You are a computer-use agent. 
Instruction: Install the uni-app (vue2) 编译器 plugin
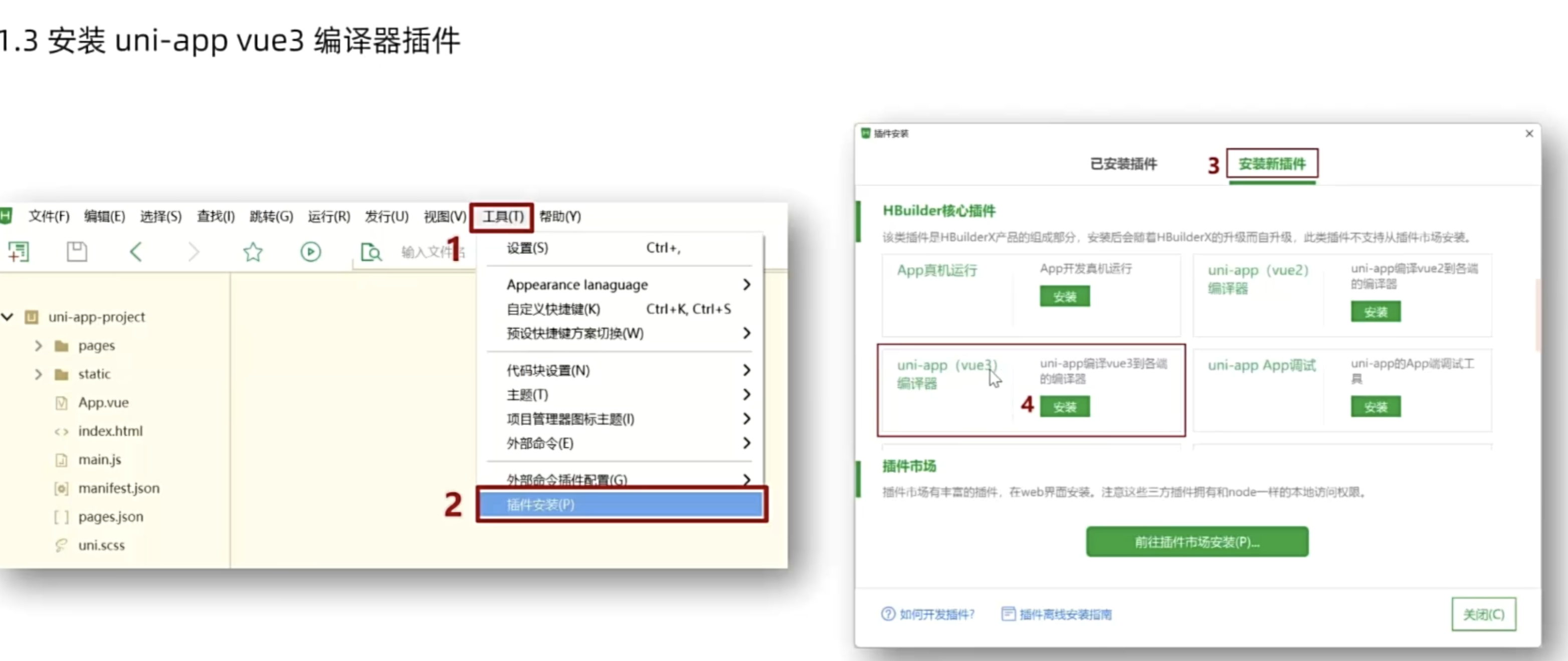(1376, 312)
